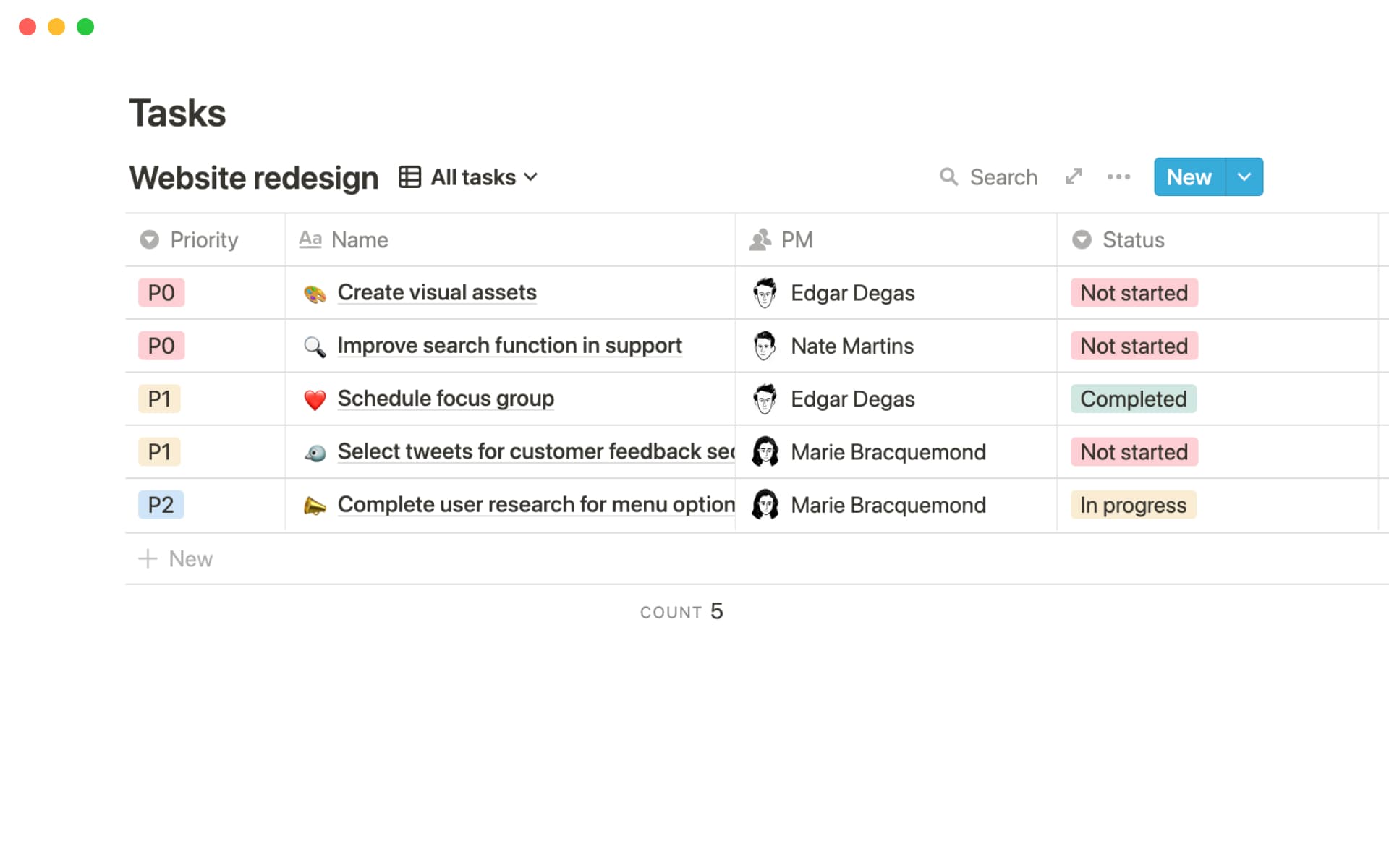Viewport: 1389px width, 868px height.
Task: Click the Completed status tag
Action: point(1133,399)
